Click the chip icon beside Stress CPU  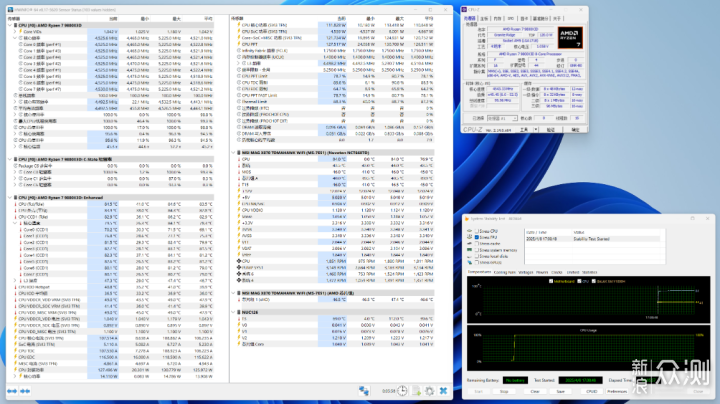pyautogui.click(x=470, y=231)
